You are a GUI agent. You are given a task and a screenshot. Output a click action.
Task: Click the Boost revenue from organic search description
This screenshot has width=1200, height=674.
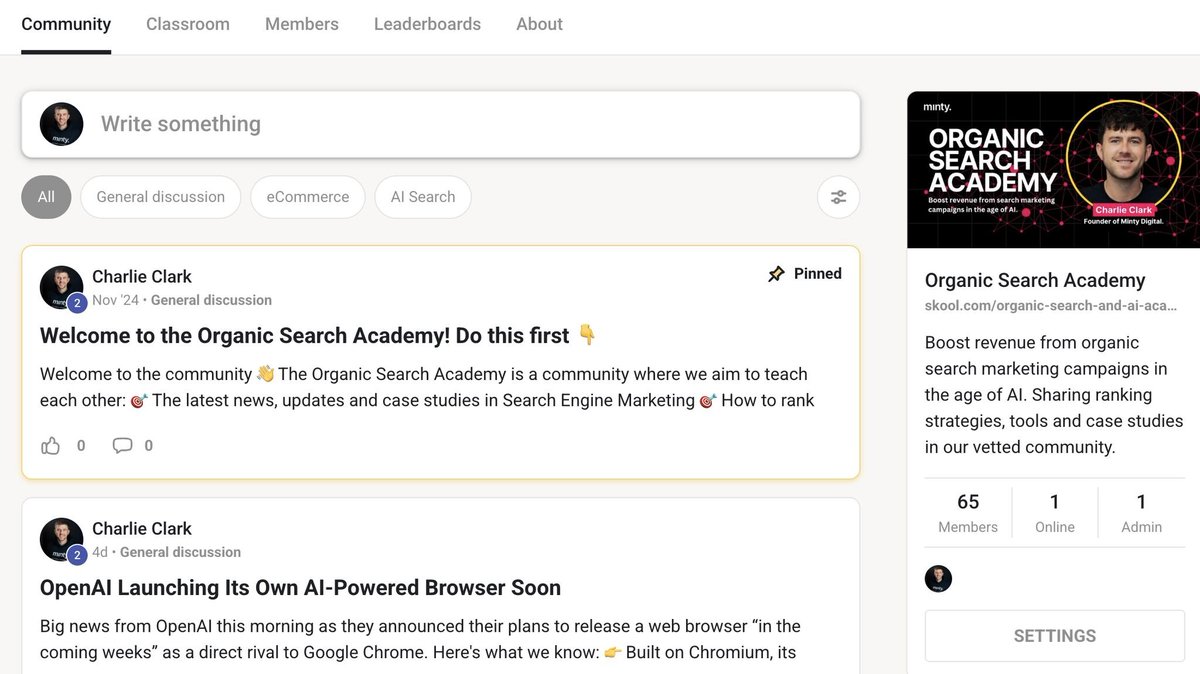(1054, 395)
